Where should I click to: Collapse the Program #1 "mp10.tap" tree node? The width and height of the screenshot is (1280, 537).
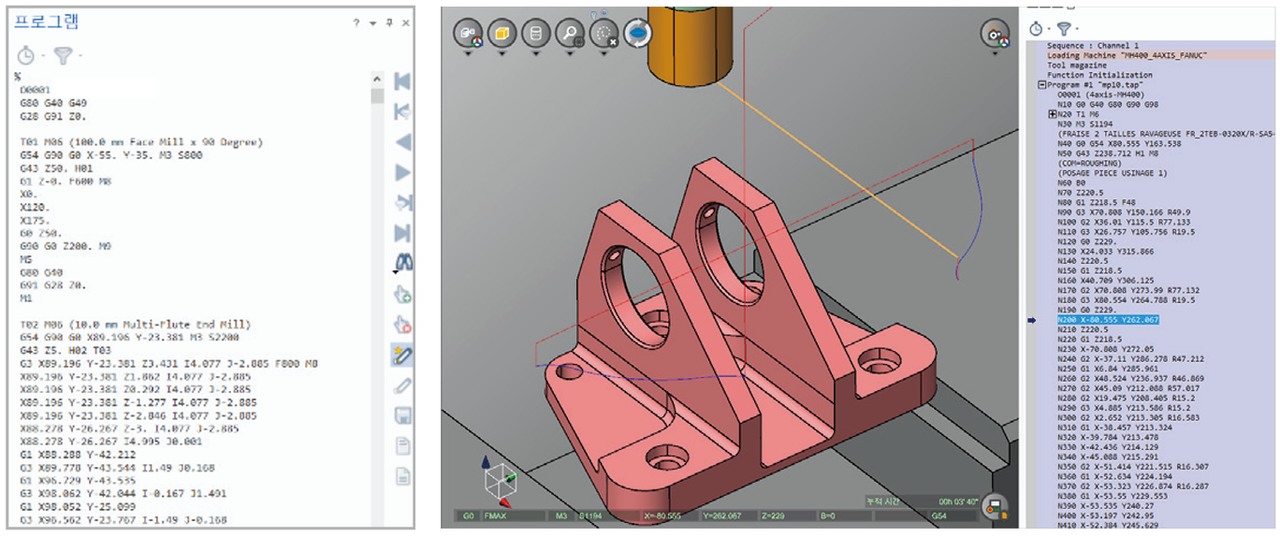[x=1043, y=85]
